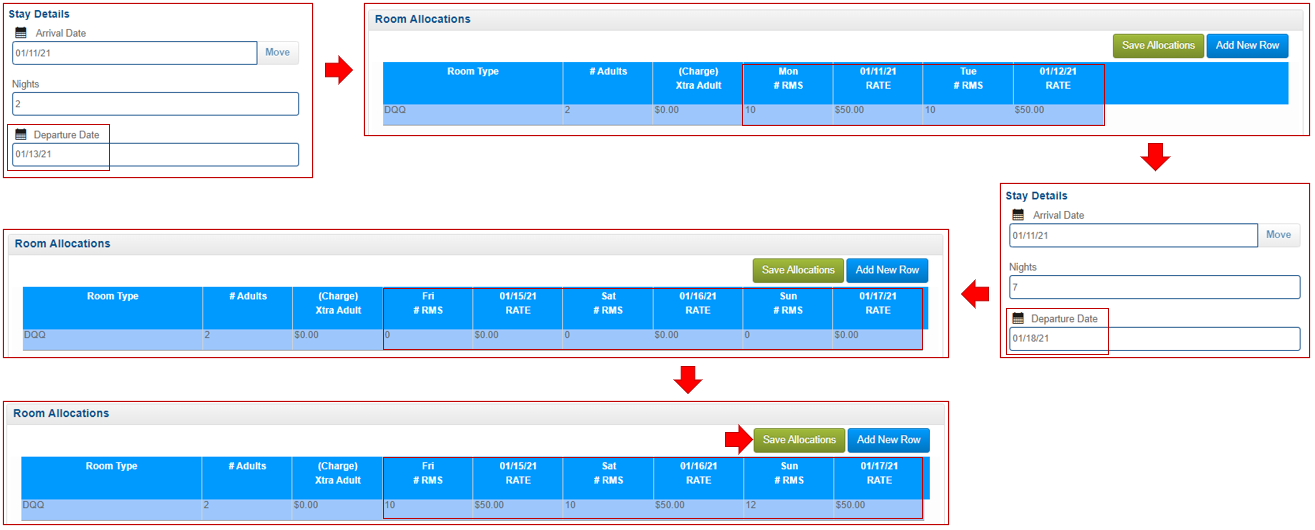
Task: Open Arrival Date calendar icon in 2-night stay
Action: (22, 33)
